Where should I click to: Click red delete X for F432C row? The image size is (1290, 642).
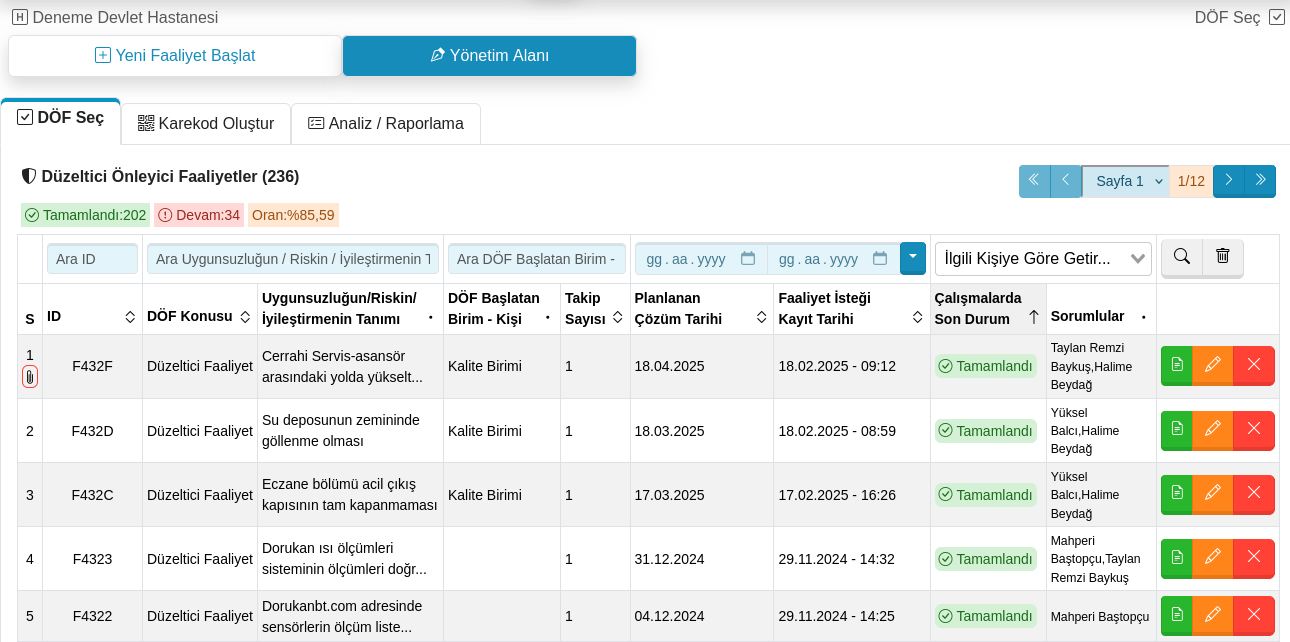pyautogui.click(x=1254, y=493)
